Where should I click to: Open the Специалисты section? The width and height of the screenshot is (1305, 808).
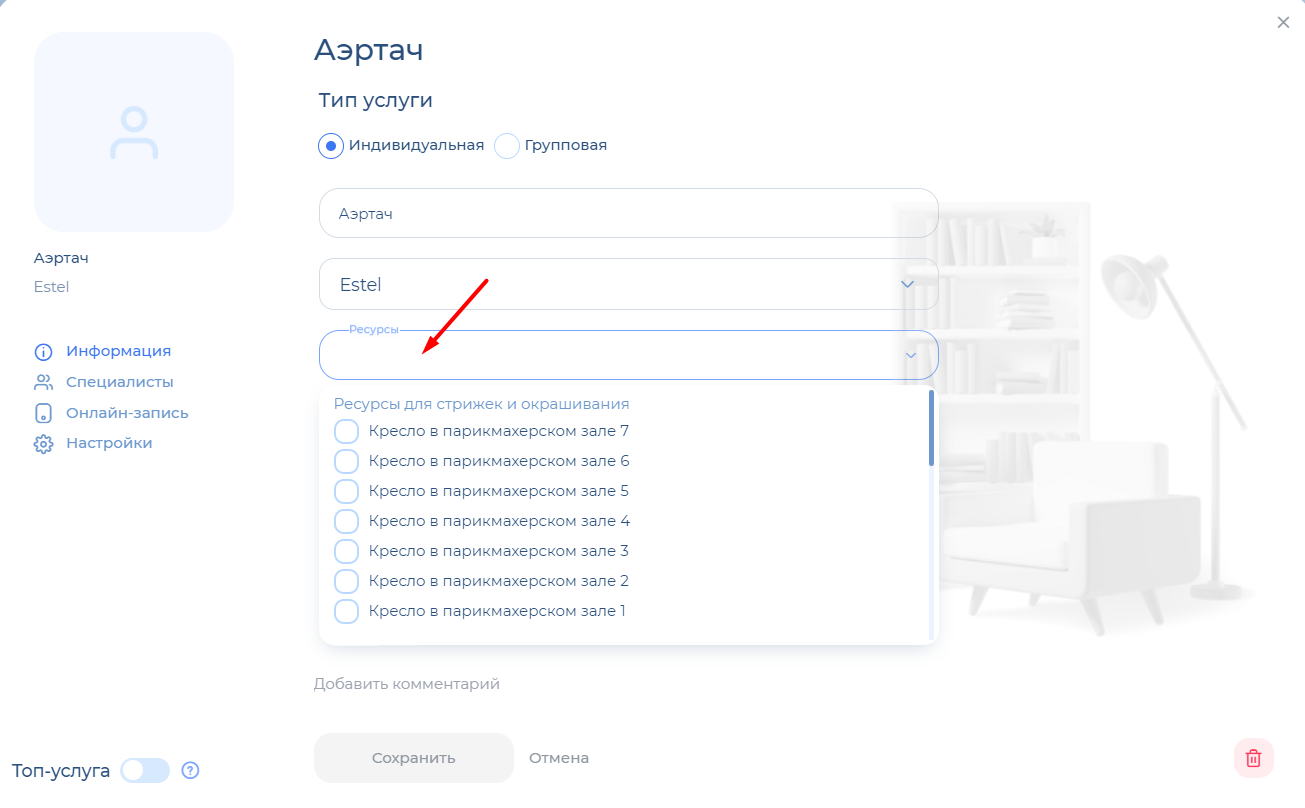pos(119,382)
